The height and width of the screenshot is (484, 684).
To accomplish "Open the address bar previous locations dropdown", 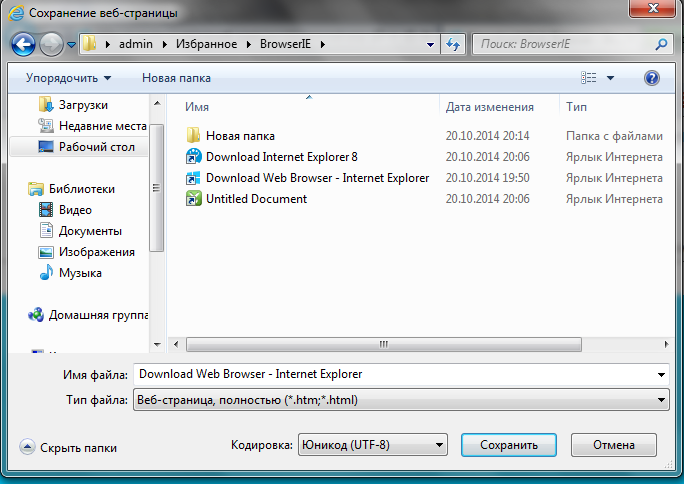I will (x=430, y=44).
